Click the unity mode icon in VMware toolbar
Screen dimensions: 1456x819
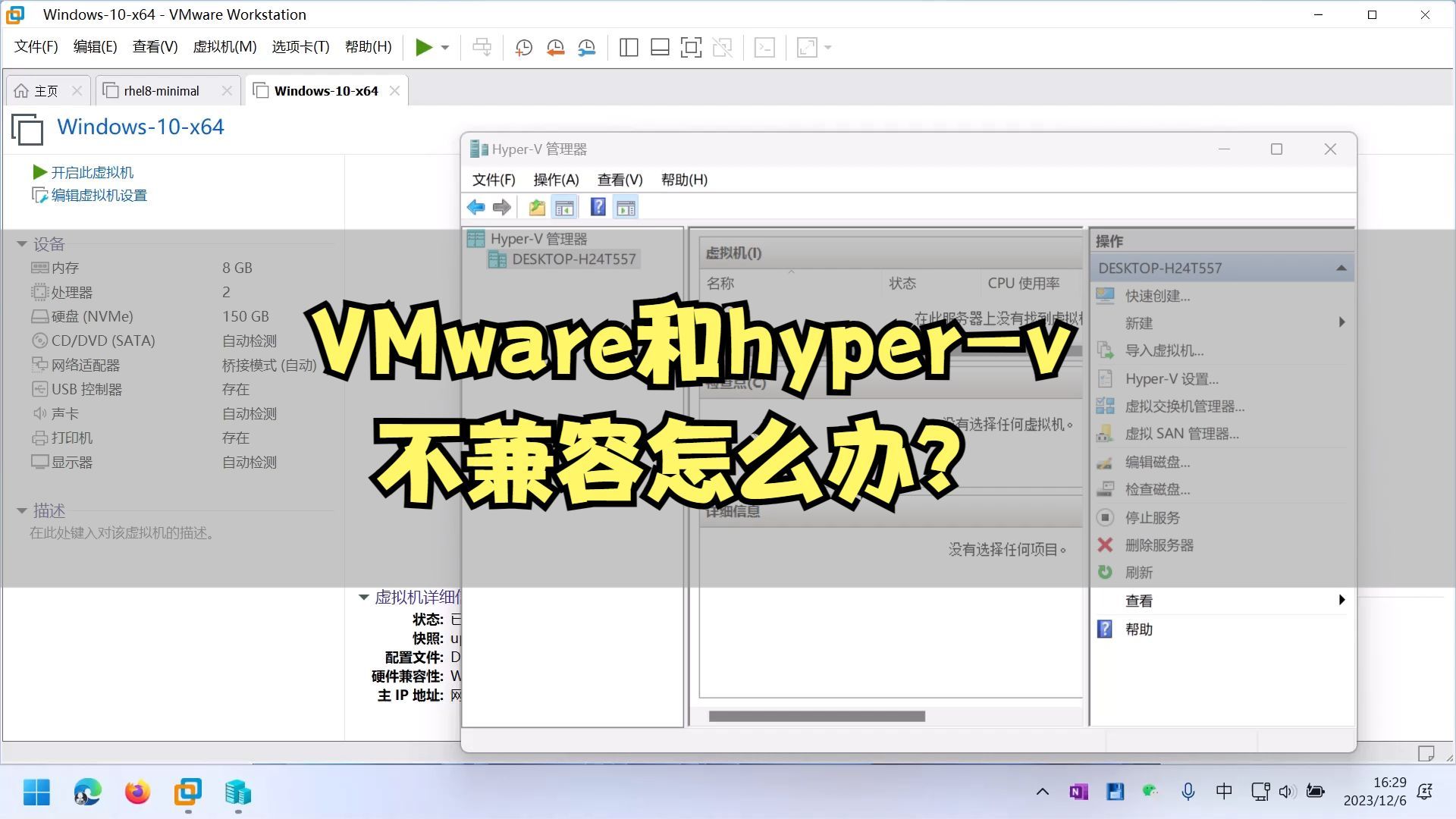point(722,48)
